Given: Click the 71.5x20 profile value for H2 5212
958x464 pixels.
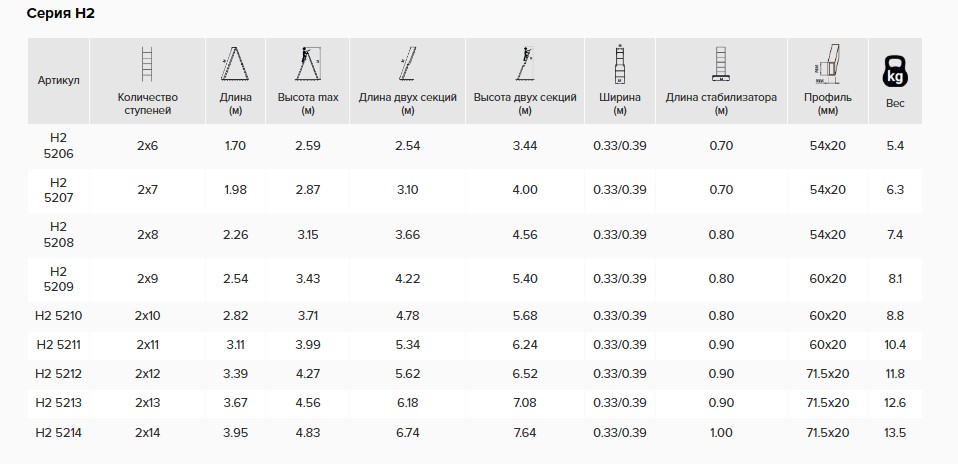Looking at the screenshot, I should 828,374.
